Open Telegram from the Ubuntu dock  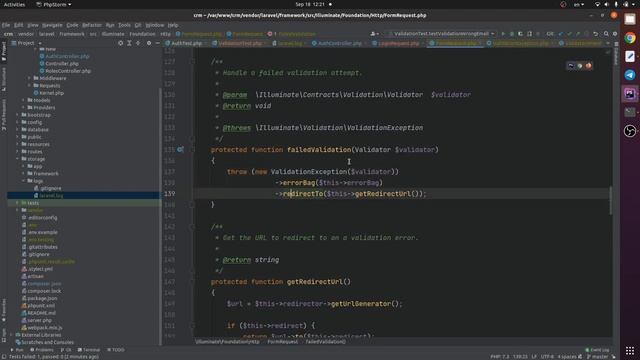(x=630, y=75)
